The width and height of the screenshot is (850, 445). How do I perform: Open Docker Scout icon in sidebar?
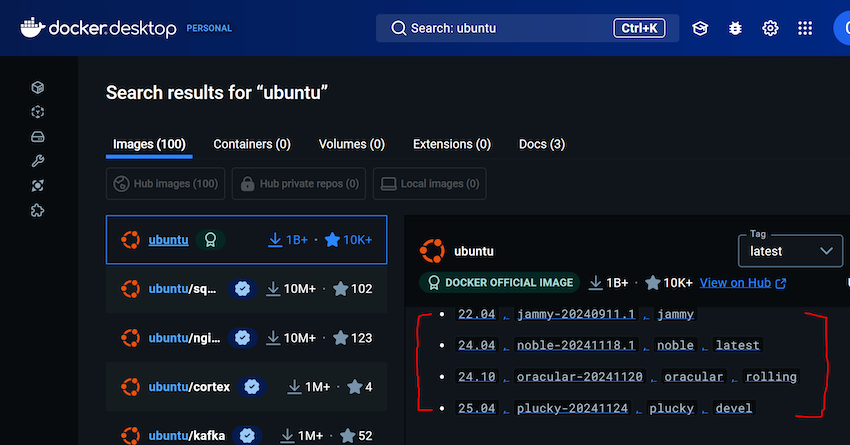37,186
